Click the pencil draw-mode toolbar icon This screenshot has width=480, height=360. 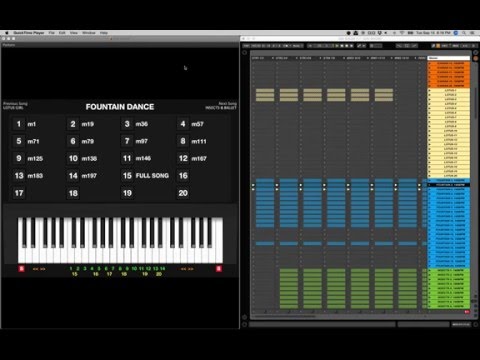359,46
